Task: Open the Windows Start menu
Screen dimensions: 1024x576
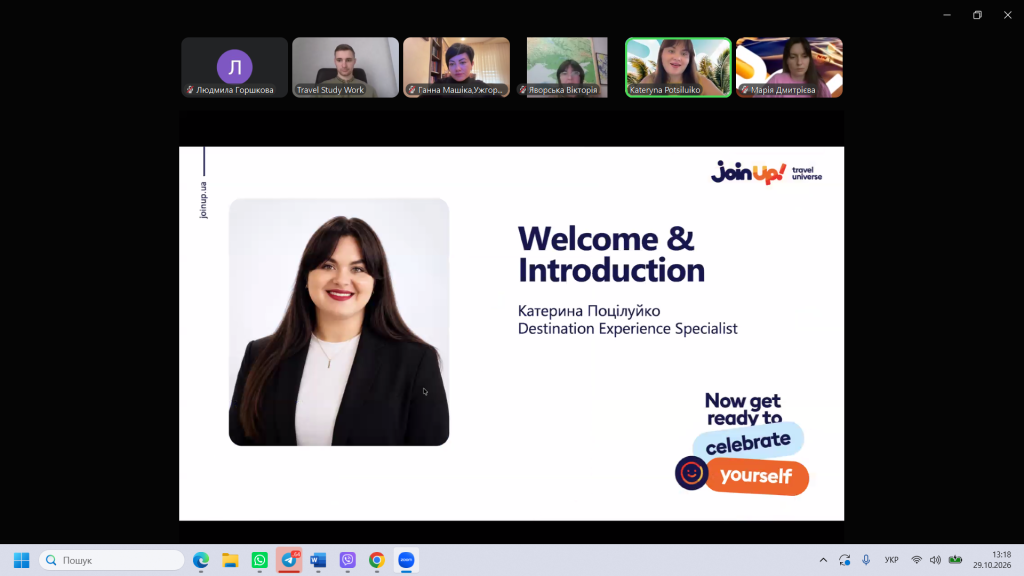Action: [22, 560]
